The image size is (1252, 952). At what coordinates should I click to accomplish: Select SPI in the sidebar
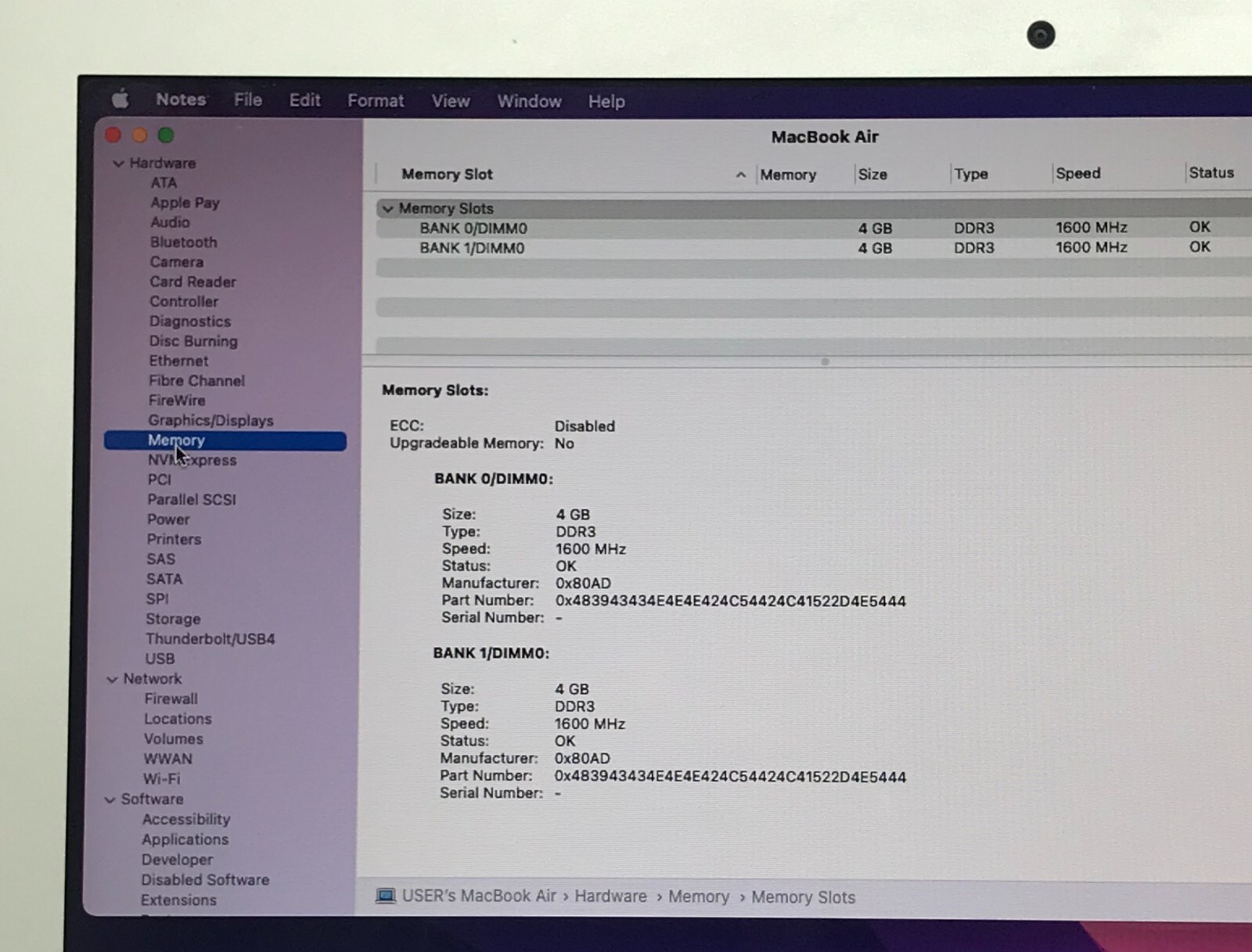tap(156, 598)
